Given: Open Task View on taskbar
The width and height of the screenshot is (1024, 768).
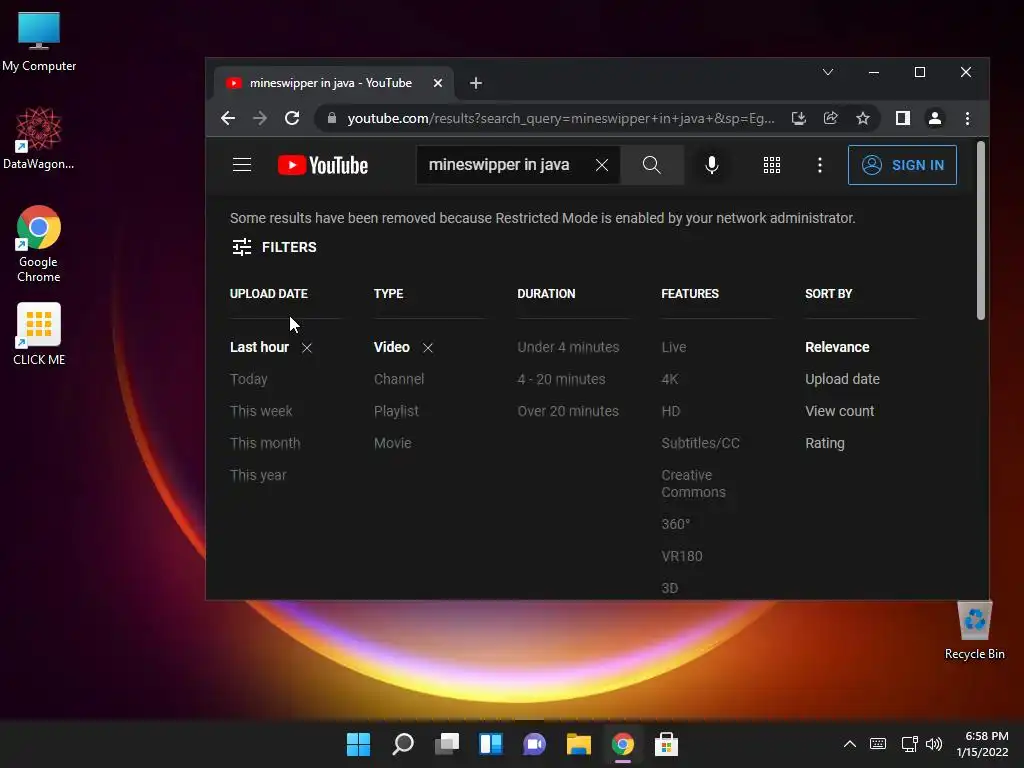Looking at the screenshot, I should tap(447, 744).
